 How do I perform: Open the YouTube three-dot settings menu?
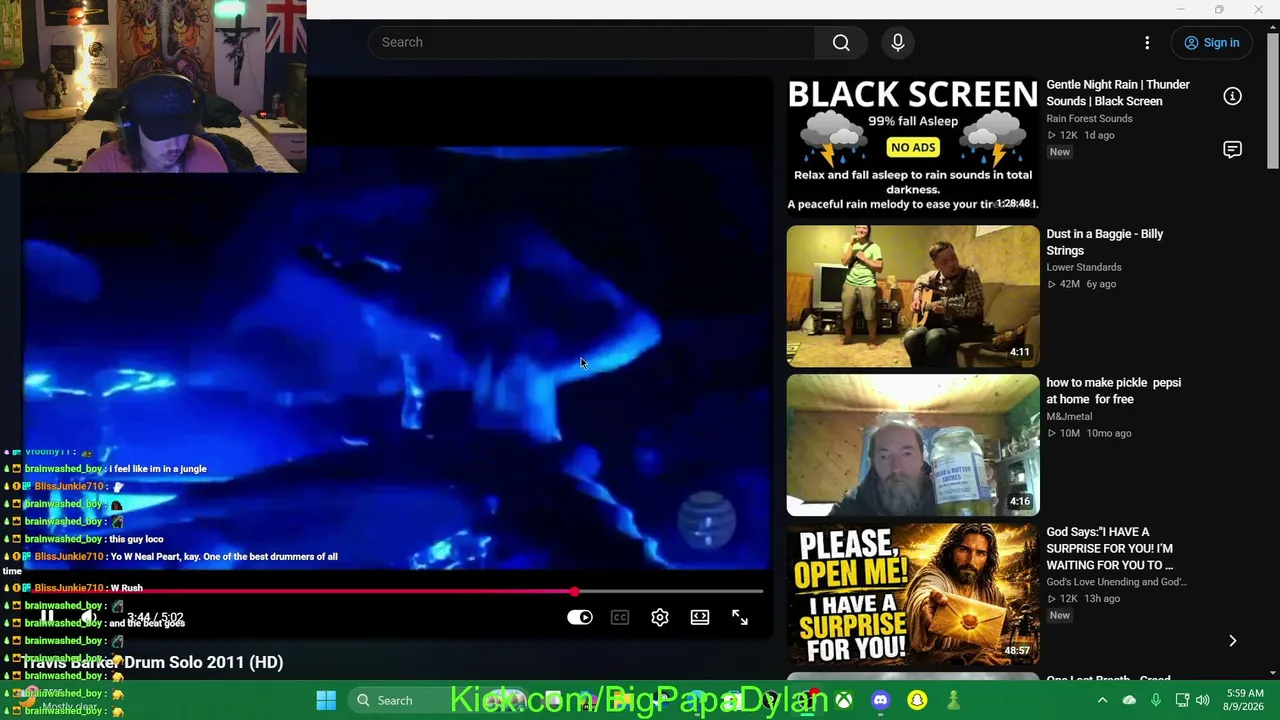tap(1147, 43)
